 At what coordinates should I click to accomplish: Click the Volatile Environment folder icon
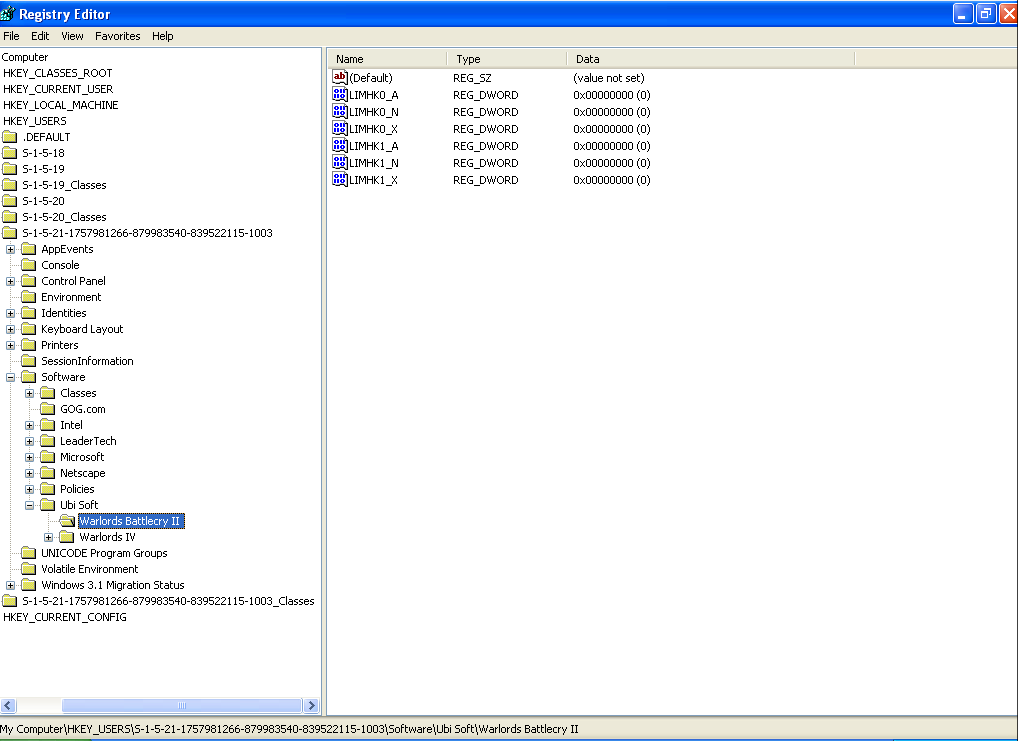29,570
